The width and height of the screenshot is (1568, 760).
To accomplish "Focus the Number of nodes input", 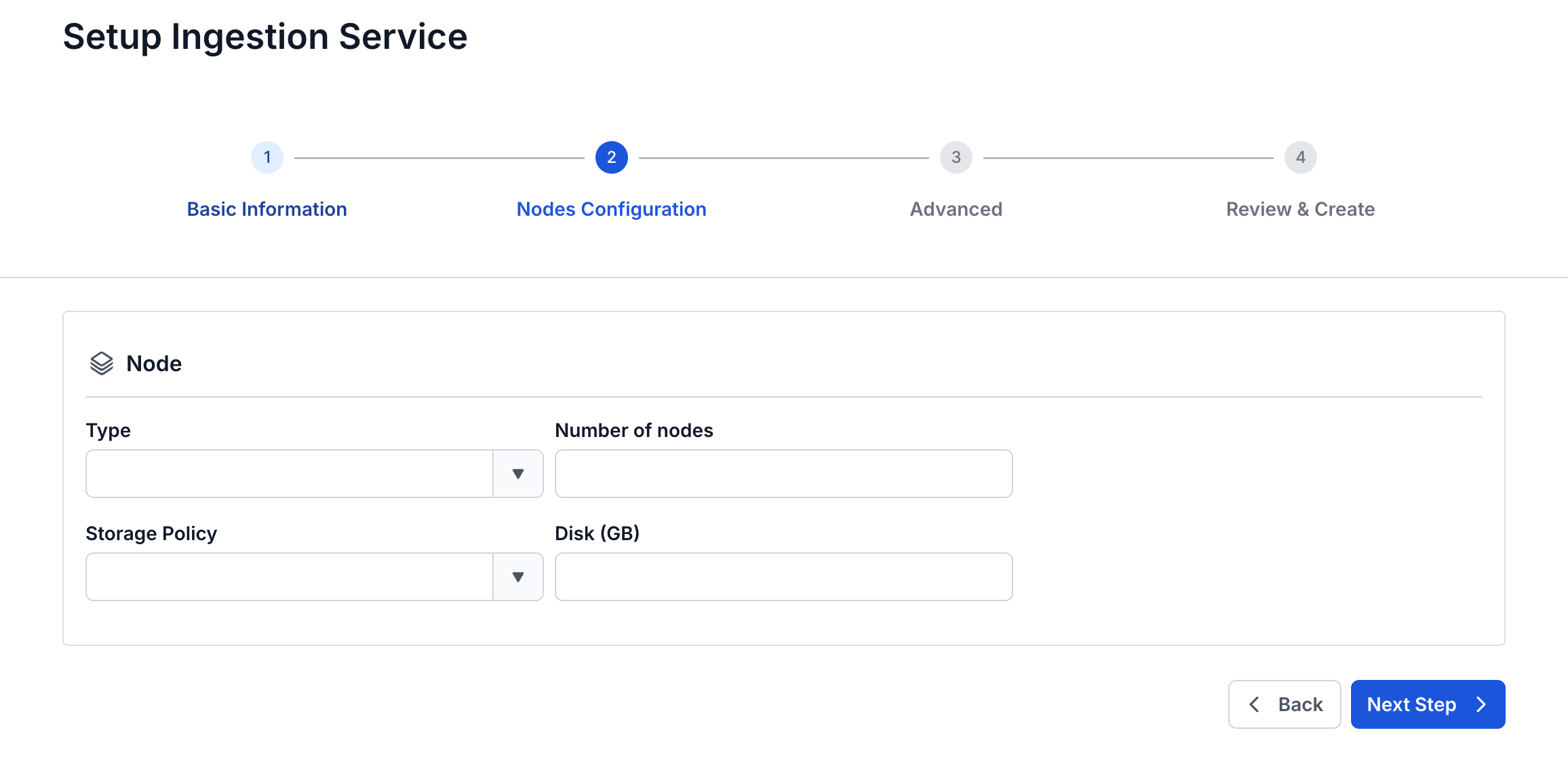I will coord(784,474).
